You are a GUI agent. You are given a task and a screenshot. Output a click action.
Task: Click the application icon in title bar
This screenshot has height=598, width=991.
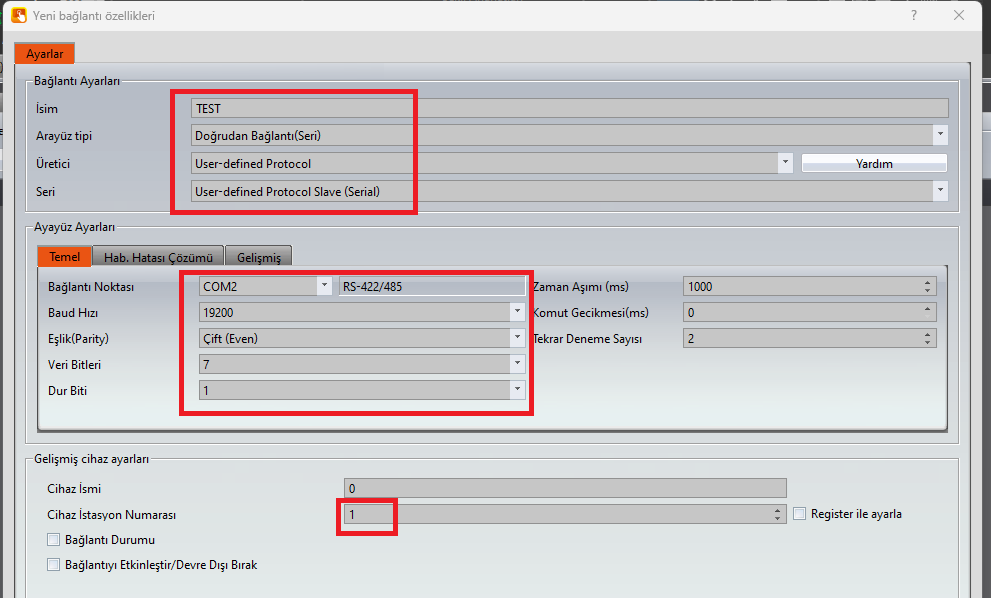tap(18, 16)
